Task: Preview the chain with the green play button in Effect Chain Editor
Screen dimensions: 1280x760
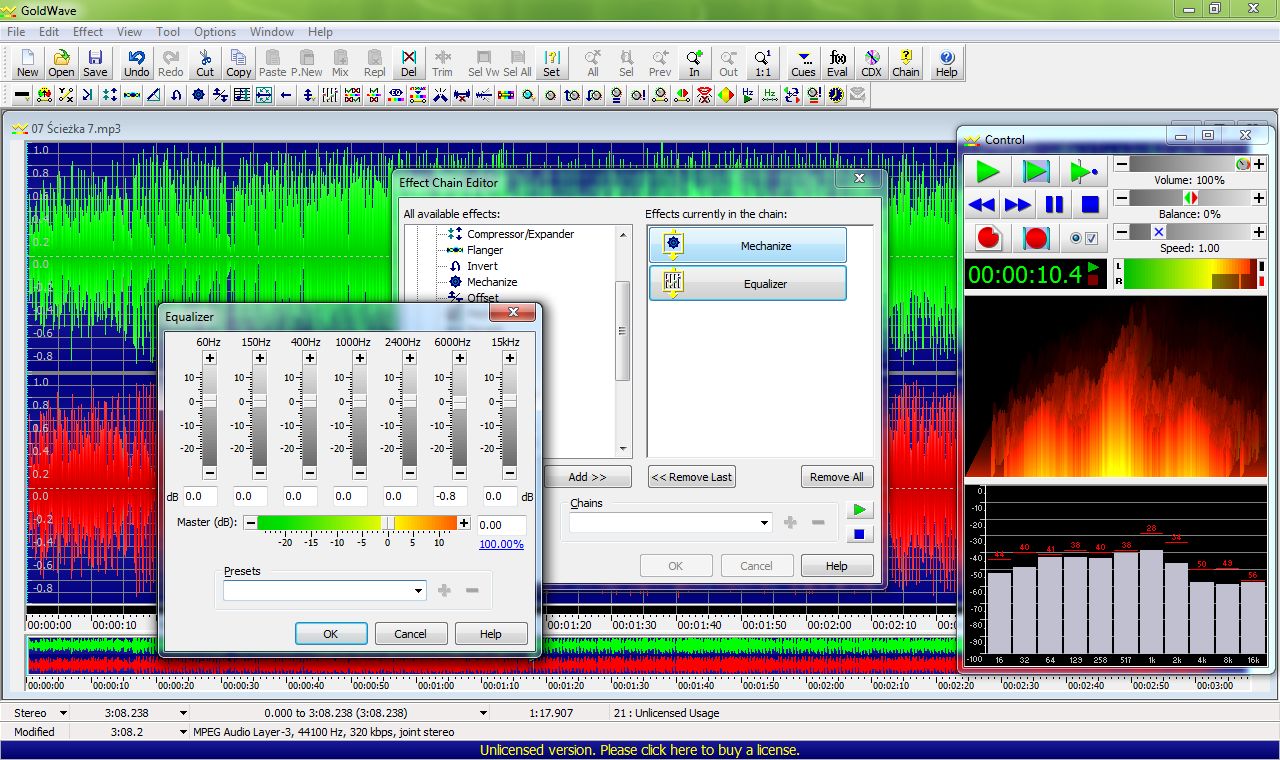Action: (858, 510)
